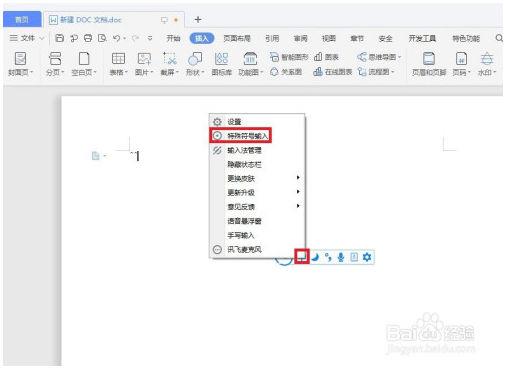506x369 pixels.
Task: Click the search magnifier icon on ribbon
Action: pyautogui.click(x=499, y=38)
